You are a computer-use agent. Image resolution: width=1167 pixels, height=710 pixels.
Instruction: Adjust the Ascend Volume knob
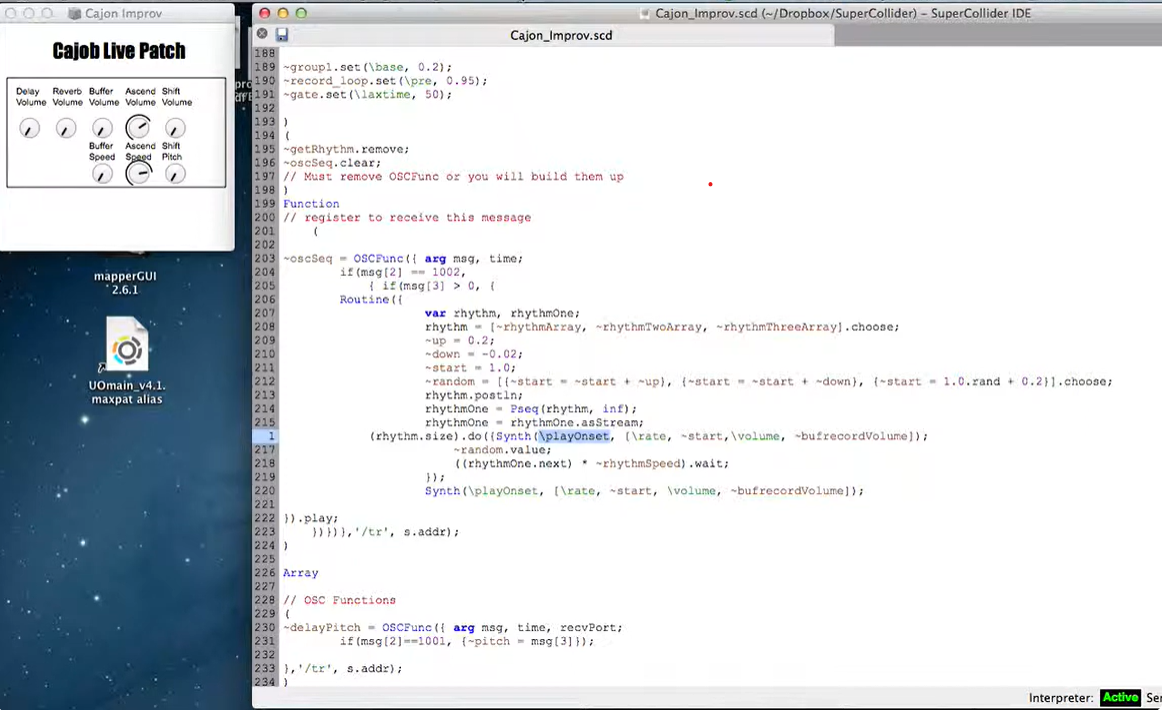(x=138, y=127)
